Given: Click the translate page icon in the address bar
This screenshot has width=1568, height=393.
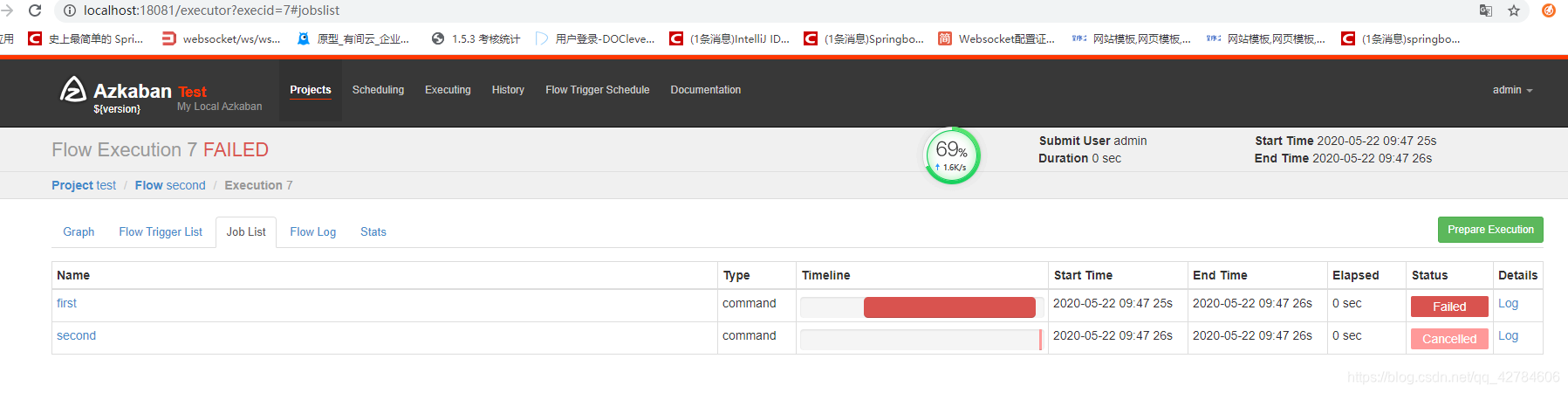Looking at the screenshot, I should coord(1486,10).
